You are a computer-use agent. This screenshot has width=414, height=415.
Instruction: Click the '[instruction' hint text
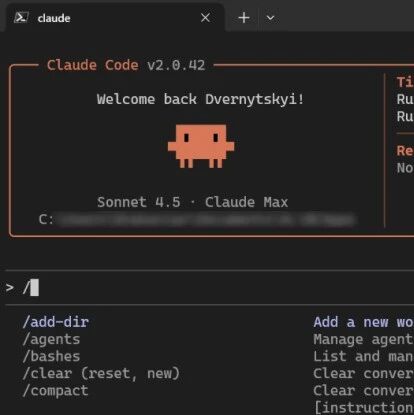(364, 408)
